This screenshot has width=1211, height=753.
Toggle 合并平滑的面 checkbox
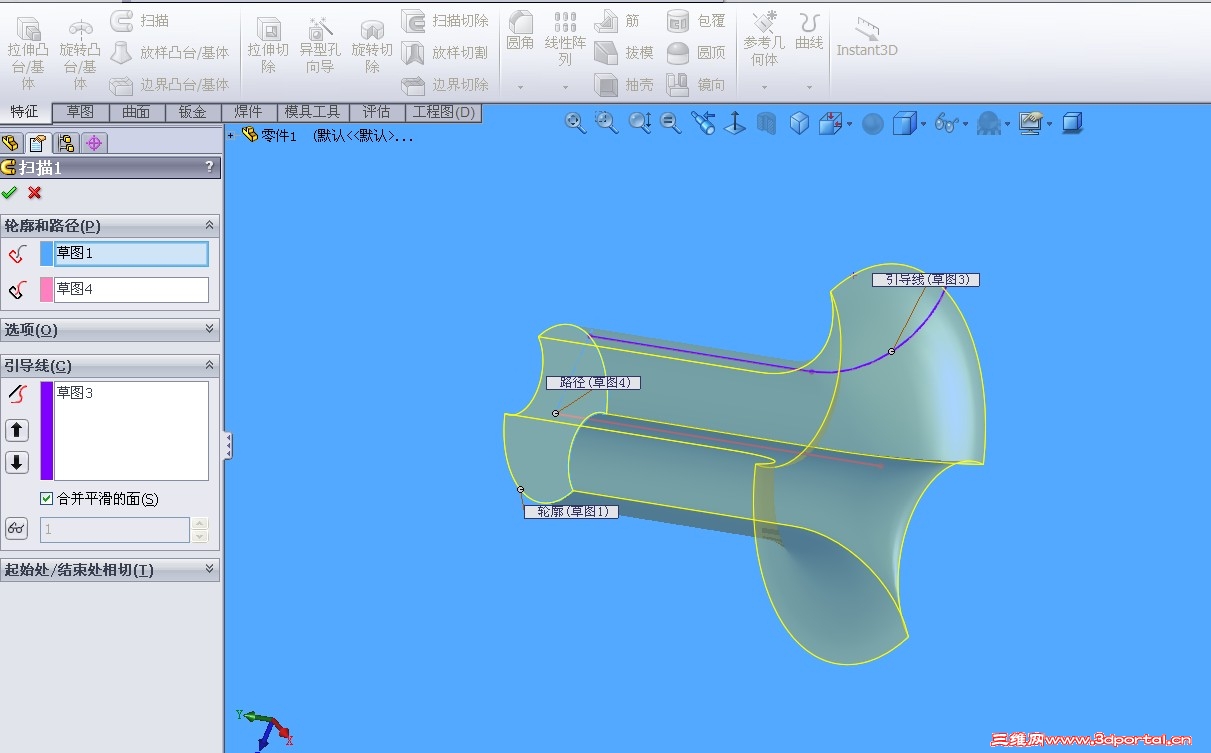click(x=46, y=499)
